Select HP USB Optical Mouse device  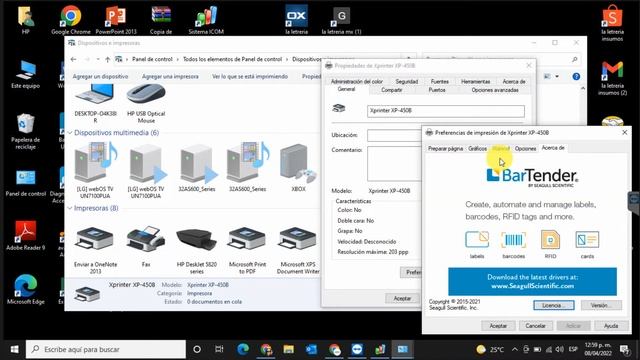(146, 104)
